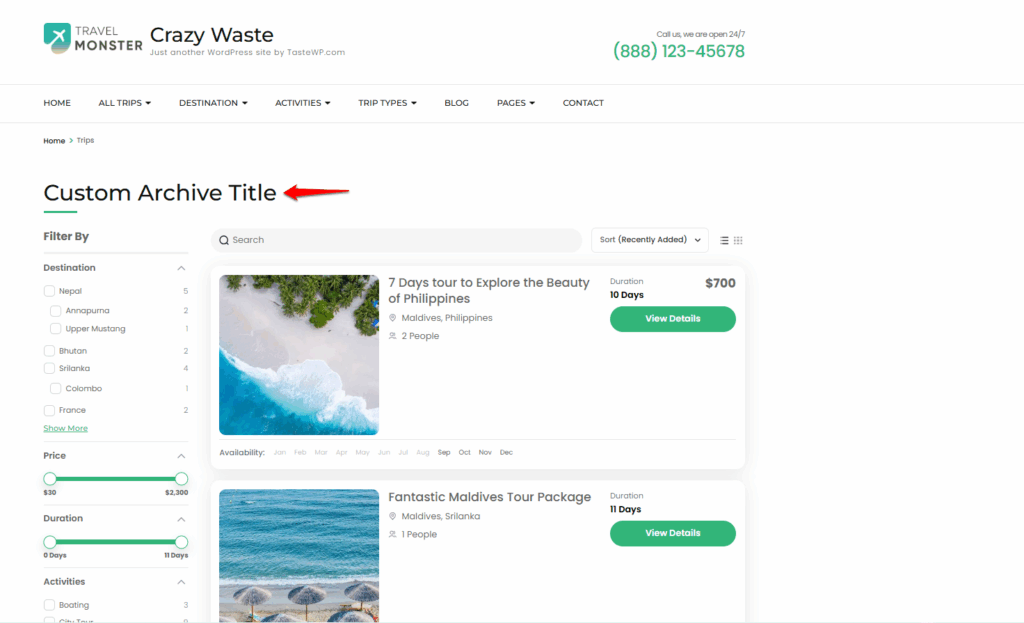Go to the Blog menu item
Screen dimensions: 1024x623
(x=456, y=103)
